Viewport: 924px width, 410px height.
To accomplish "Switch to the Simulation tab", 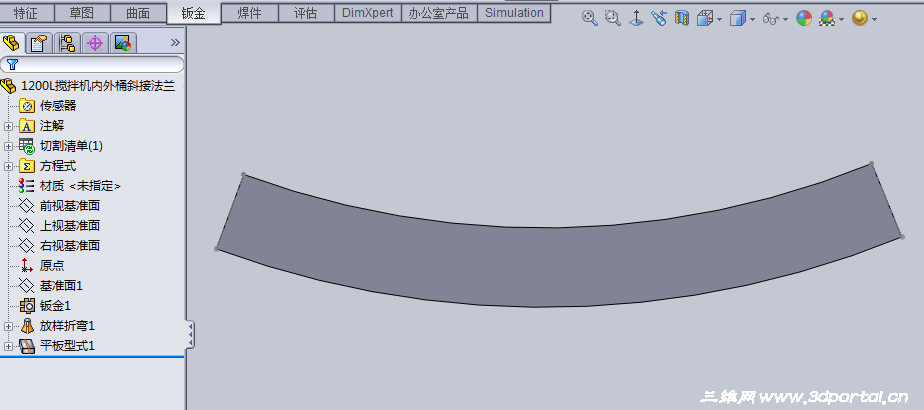I will pos(514,13).
